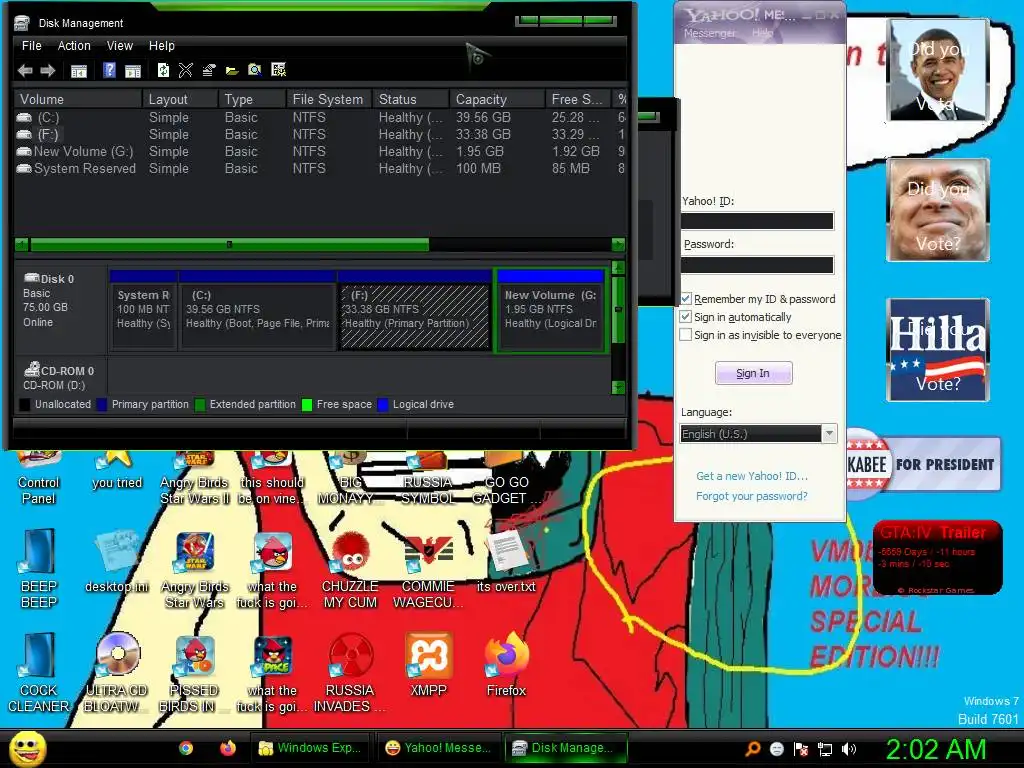Sort by the Capacity column header
The height and width of the screenshot is (768, 1024).
pyautogui.click(x=497, y=99)
